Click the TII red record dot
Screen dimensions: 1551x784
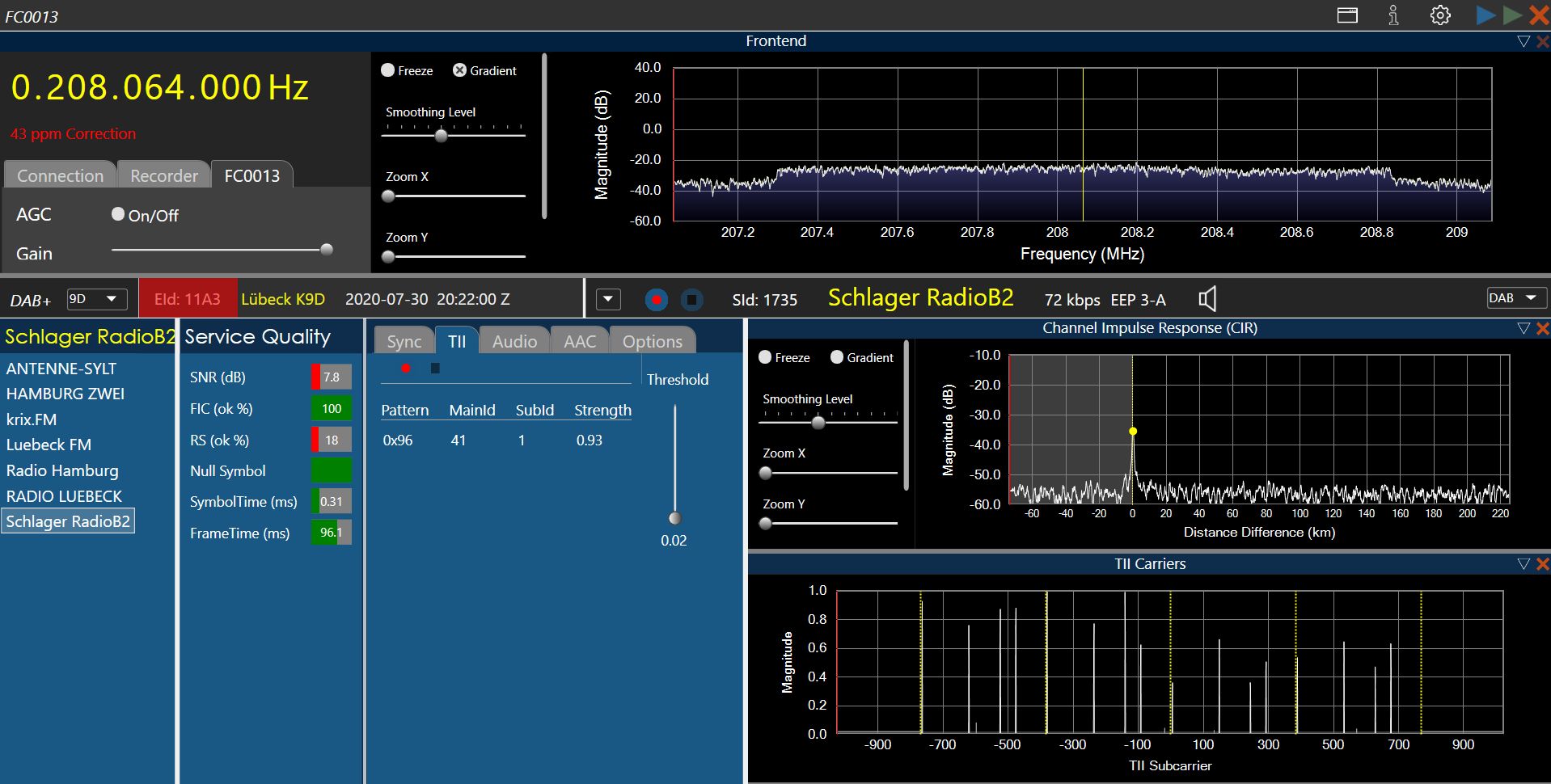pyautogui.click(x=405, y=369)
